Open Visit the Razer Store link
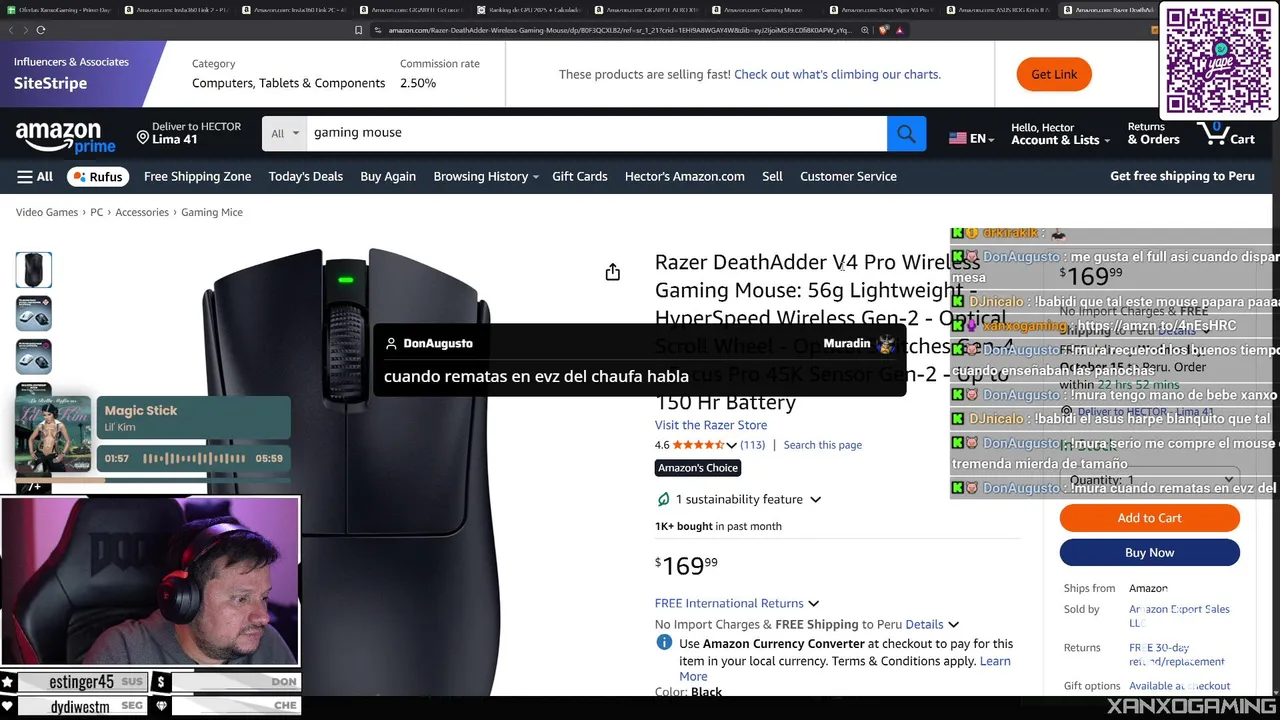 click(711, 425)
